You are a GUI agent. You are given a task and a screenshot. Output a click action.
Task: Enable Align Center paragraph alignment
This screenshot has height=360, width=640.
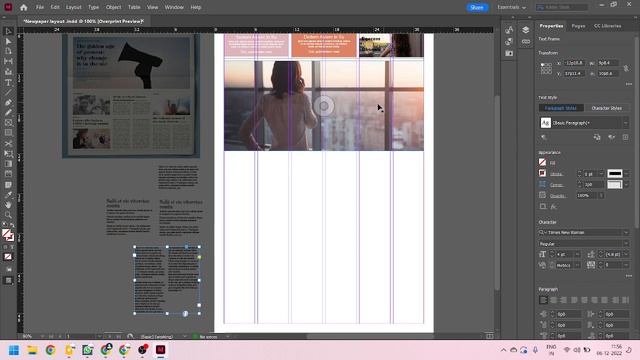(x=553, y=300)
